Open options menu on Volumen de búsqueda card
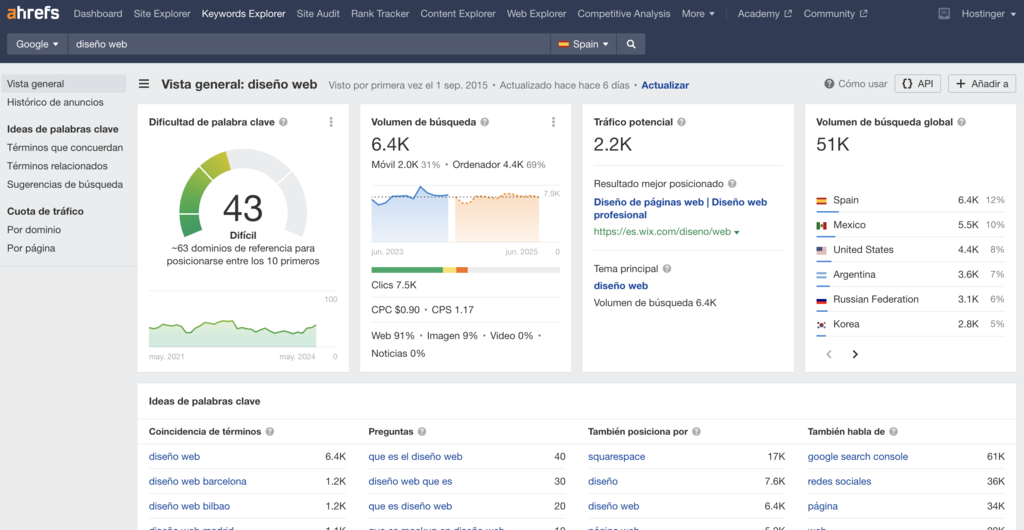1024x530 pixels. click(x=553, y=122)
